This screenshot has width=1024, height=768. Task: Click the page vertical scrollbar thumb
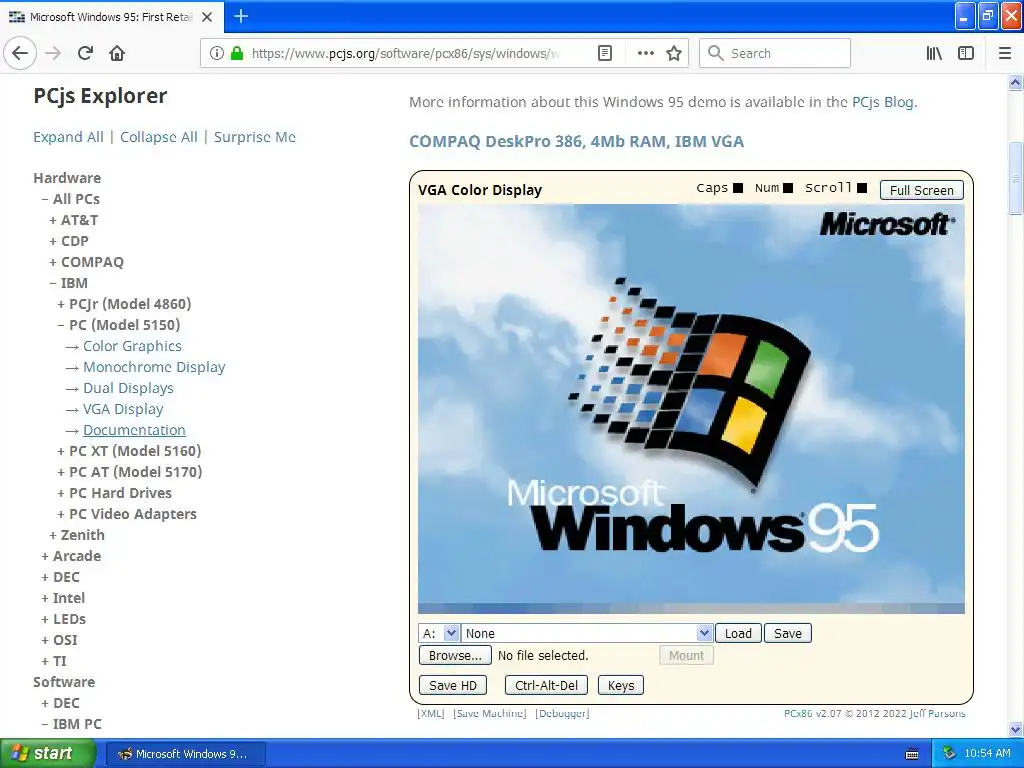1016,178
